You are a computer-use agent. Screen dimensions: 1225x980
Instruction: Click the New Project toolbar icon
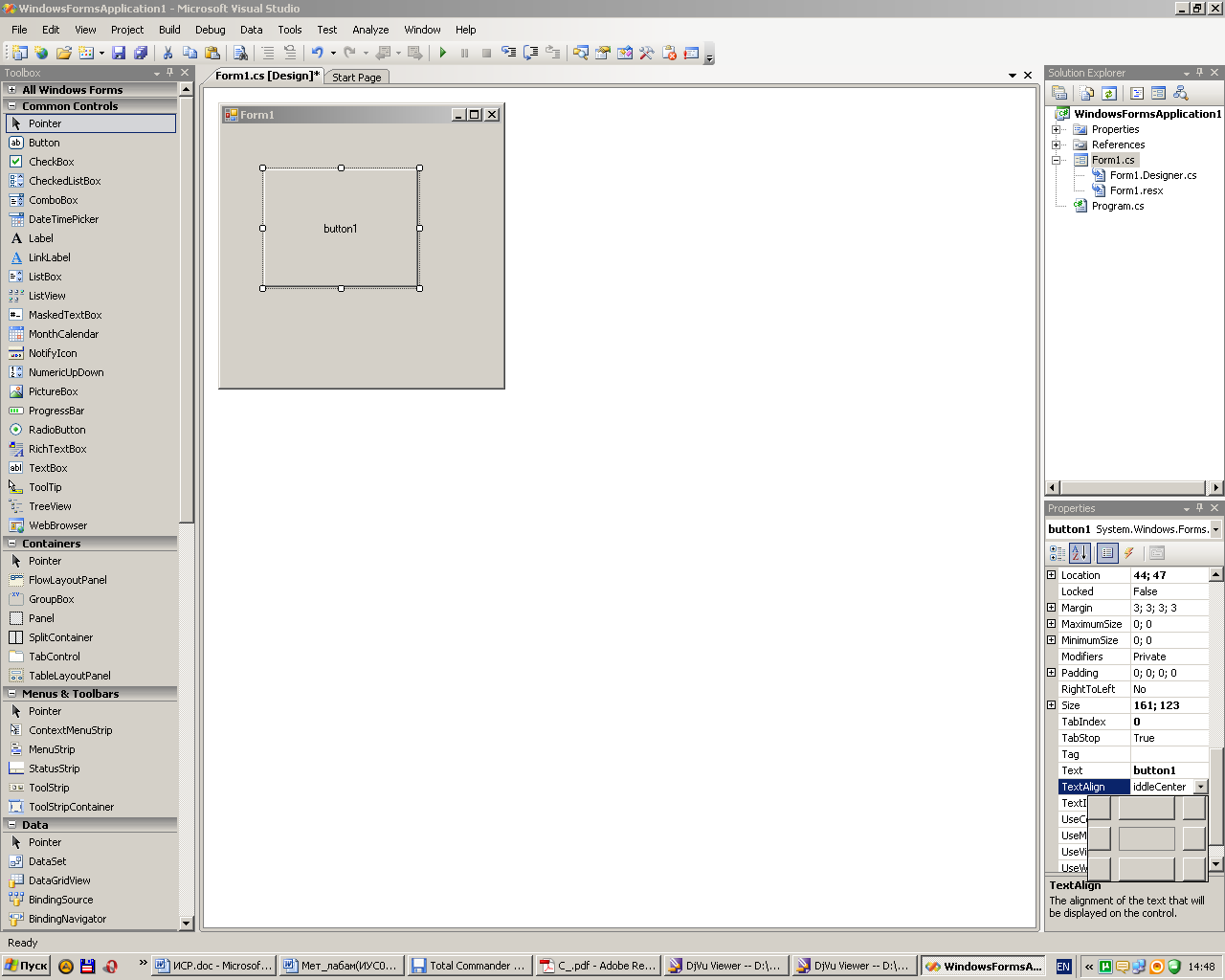click(19, 53)
